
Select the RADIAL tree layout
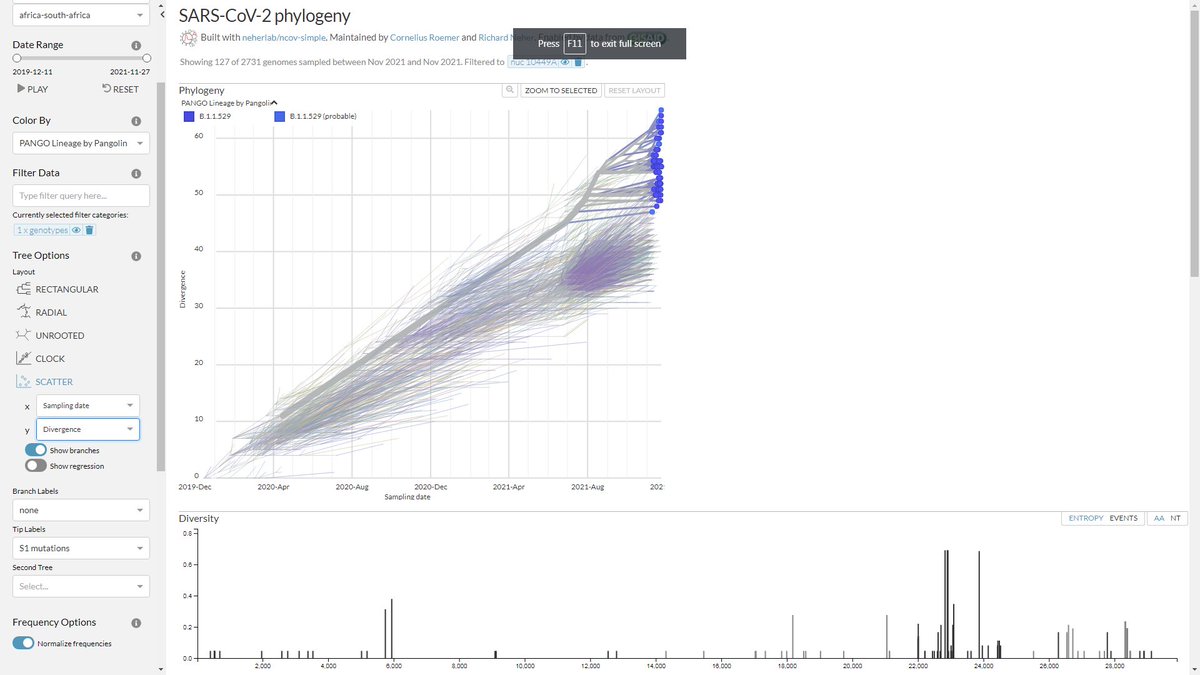tap(42, 312)
